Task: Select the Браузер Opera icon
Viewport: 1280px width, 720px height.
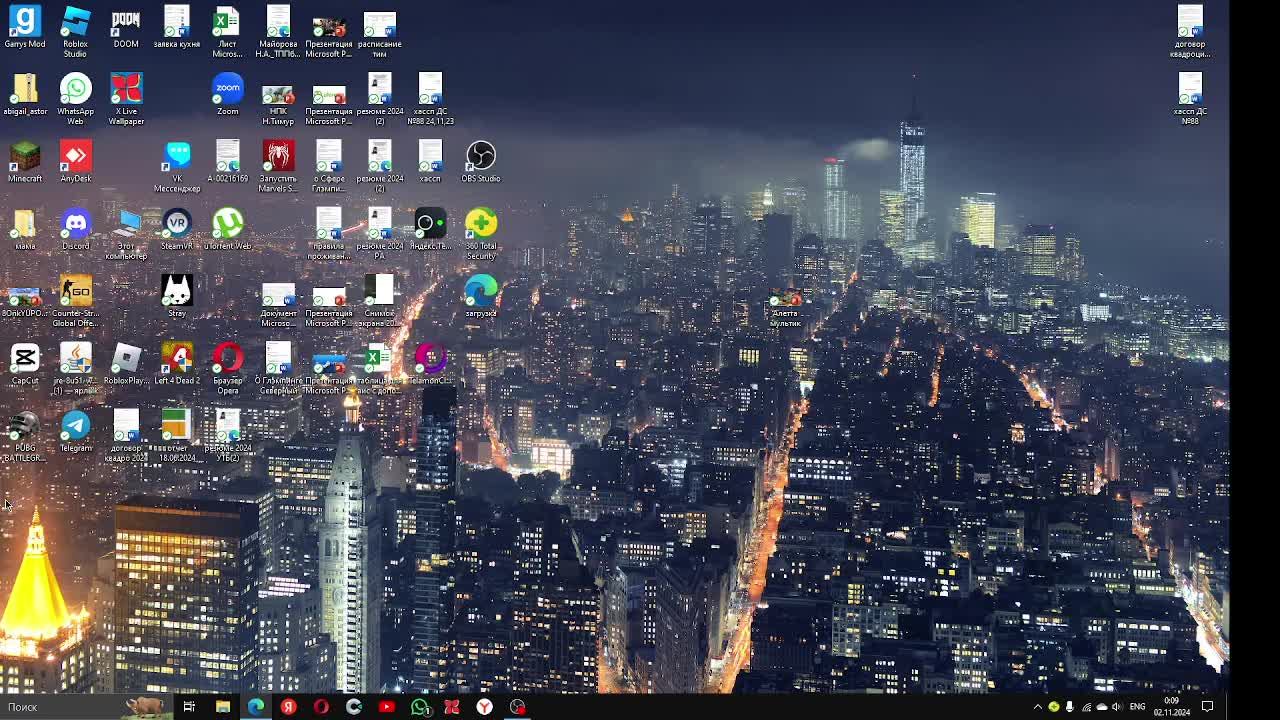Action: pos(228,369)
